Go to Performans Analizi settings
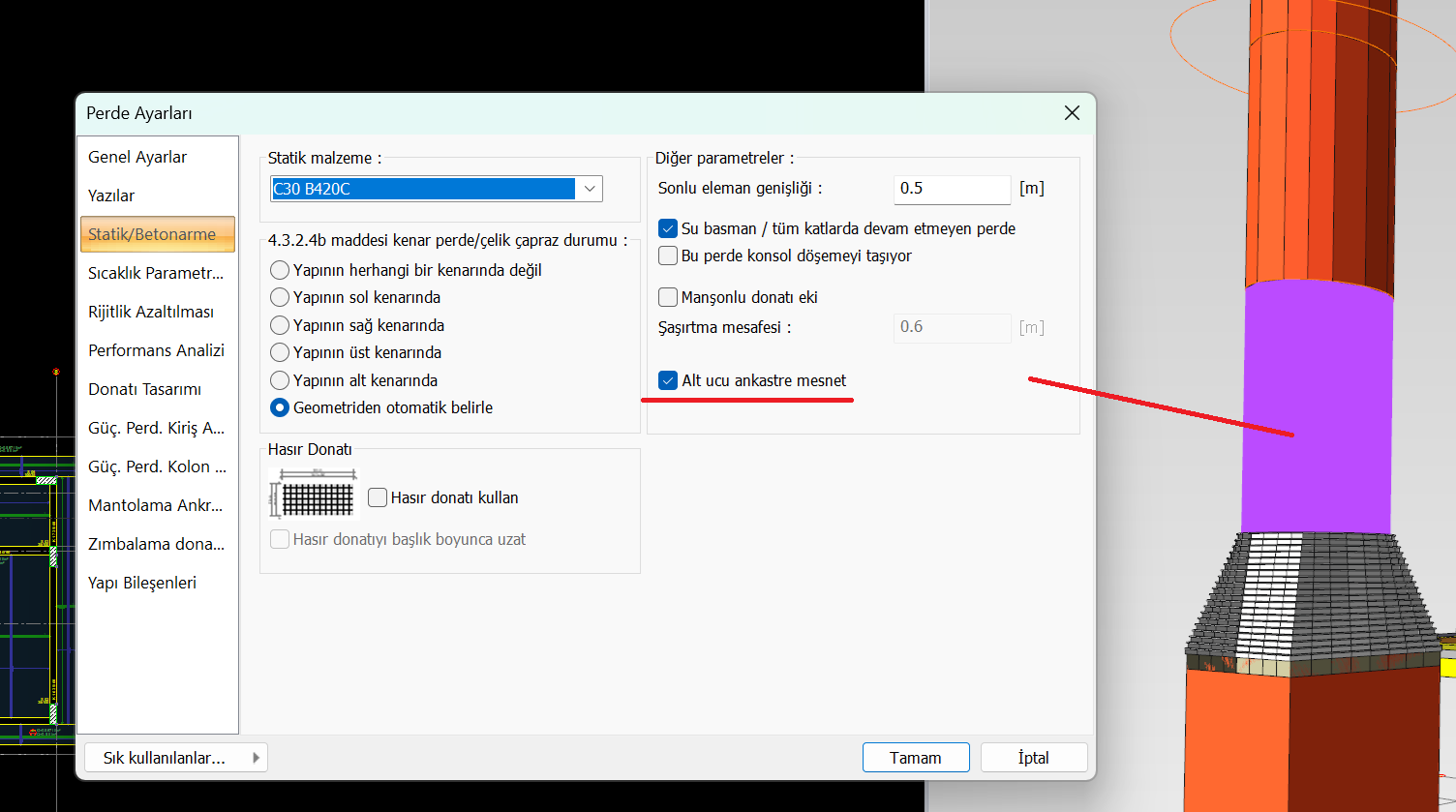 [x=156, y=350]
